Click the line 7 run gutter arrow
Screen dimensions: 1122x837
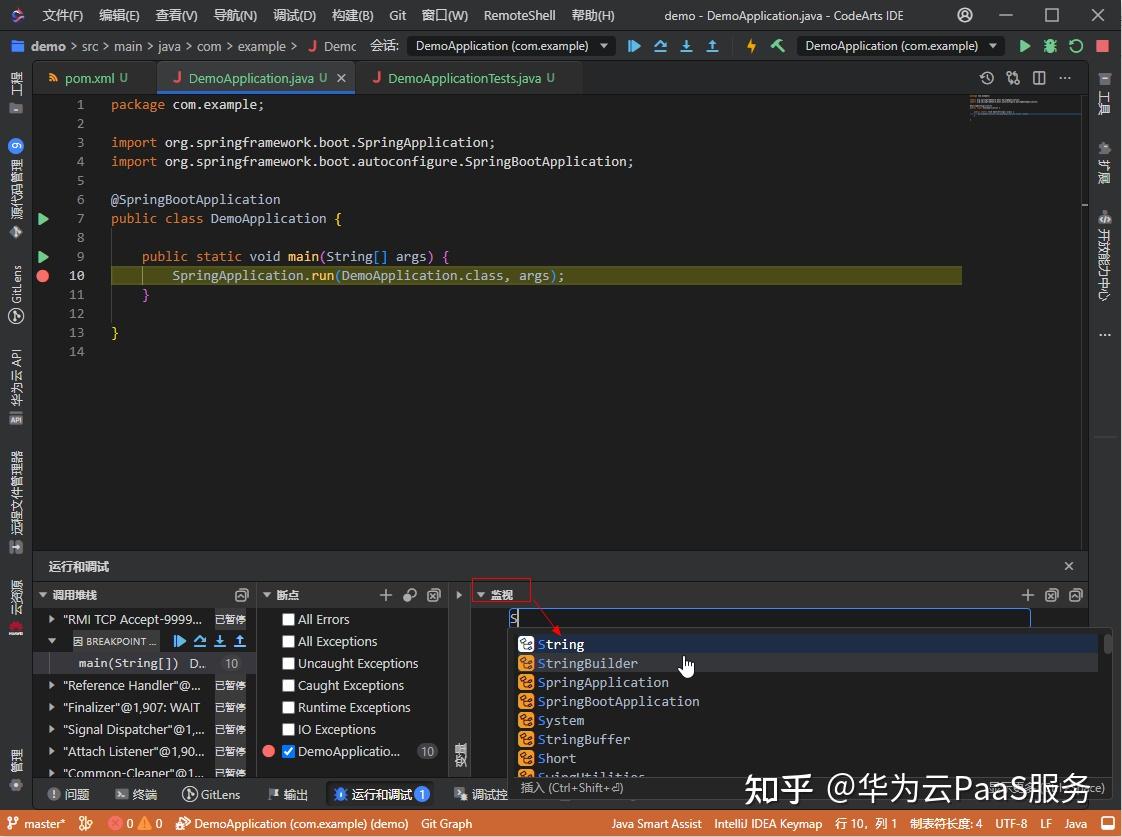click(x=44, y=219)
